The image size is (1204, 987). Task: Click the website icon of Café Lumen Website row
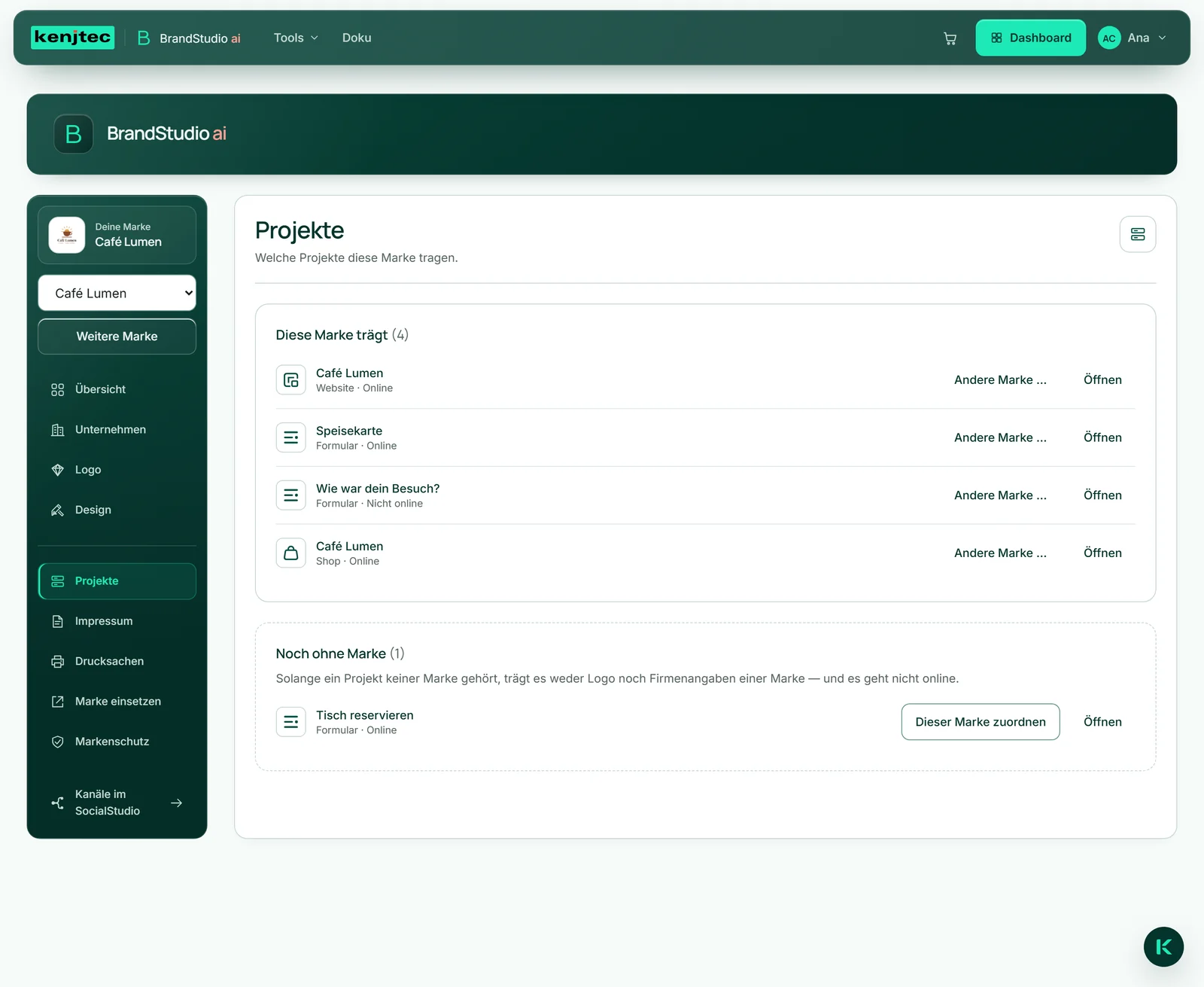coord(291,380)
